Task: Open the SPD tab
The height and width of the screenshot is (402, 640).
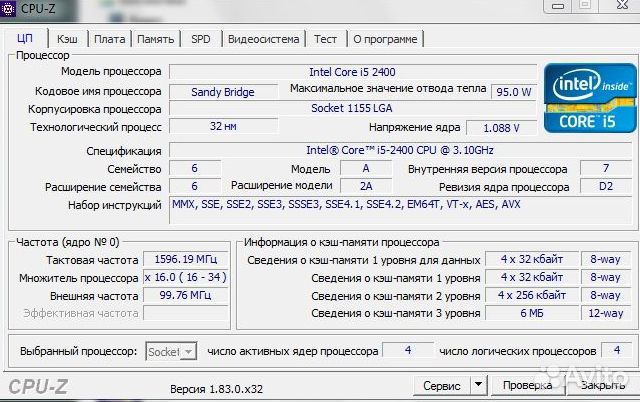Action: 201,39
